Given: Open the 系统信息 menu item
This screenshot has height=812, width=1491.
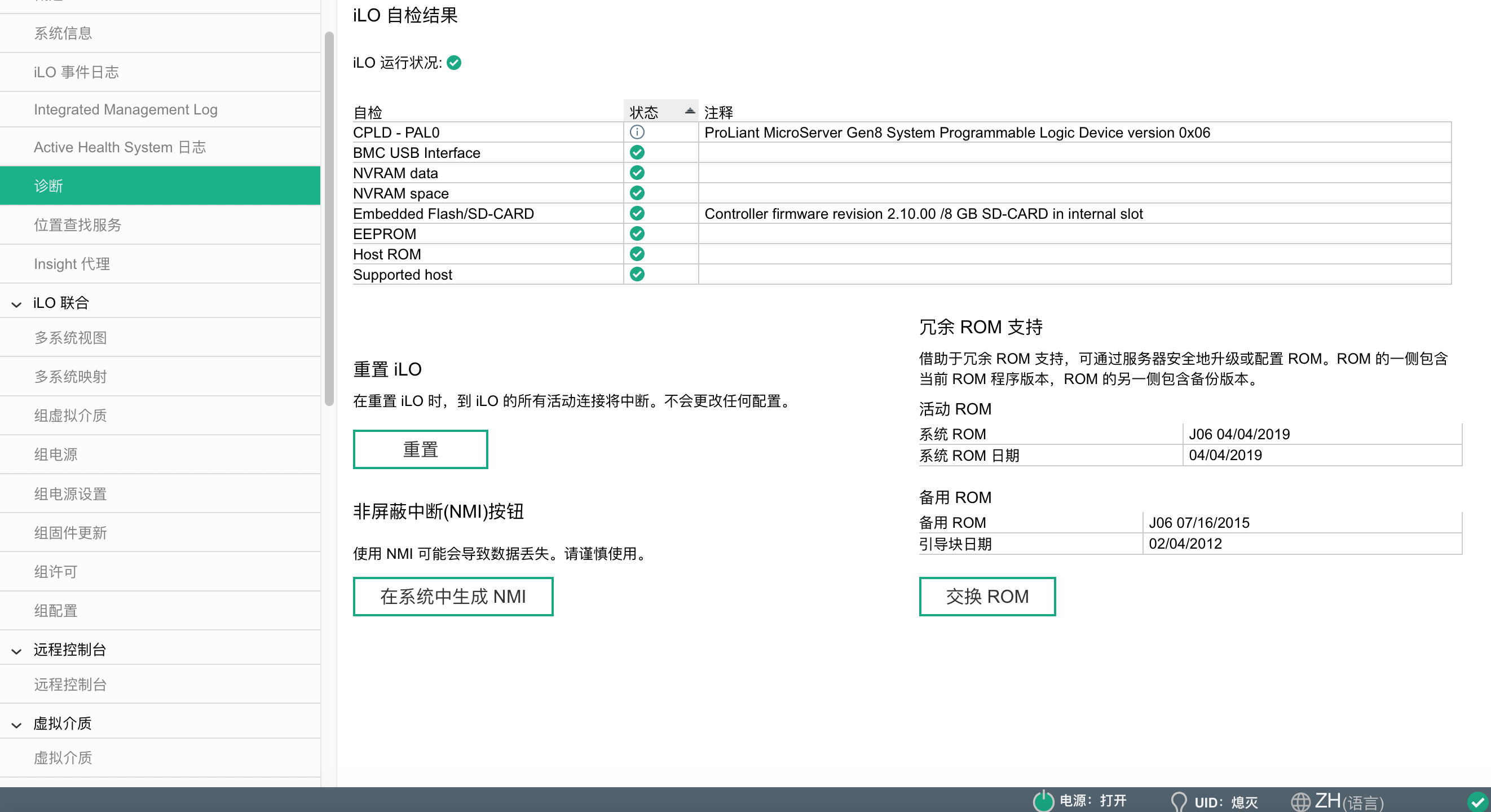Looking at the screenshot, I should coord(160,34).
